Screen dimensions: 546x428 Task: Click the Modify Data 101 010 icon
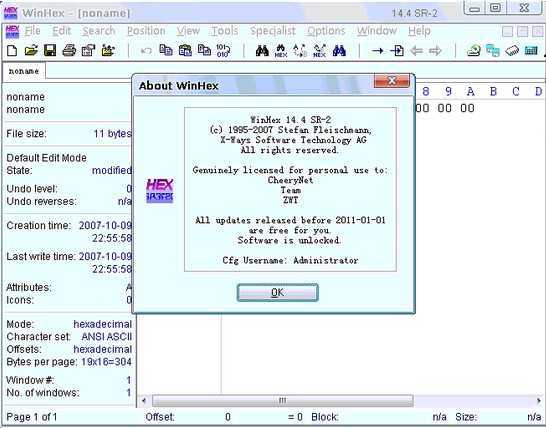[223, 50]
